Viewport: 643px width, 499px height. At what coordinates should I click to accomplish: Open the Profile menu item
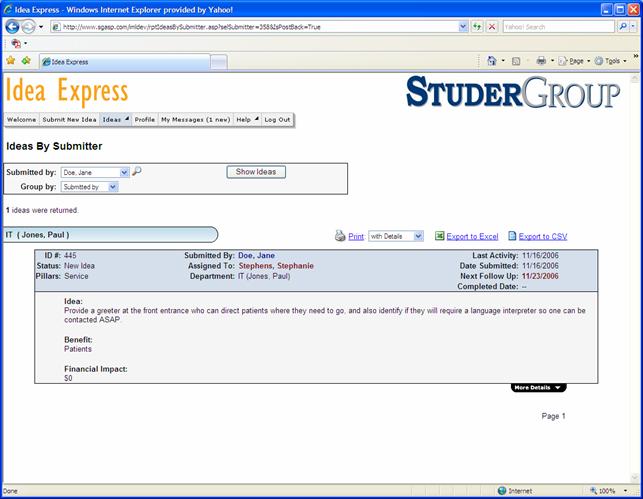point(145,120)
